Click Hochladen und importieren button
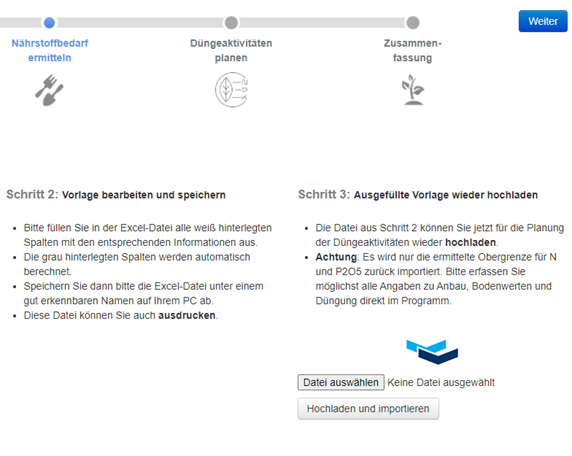The width and height of the screenshot is (572, 456). click(368, 409)
